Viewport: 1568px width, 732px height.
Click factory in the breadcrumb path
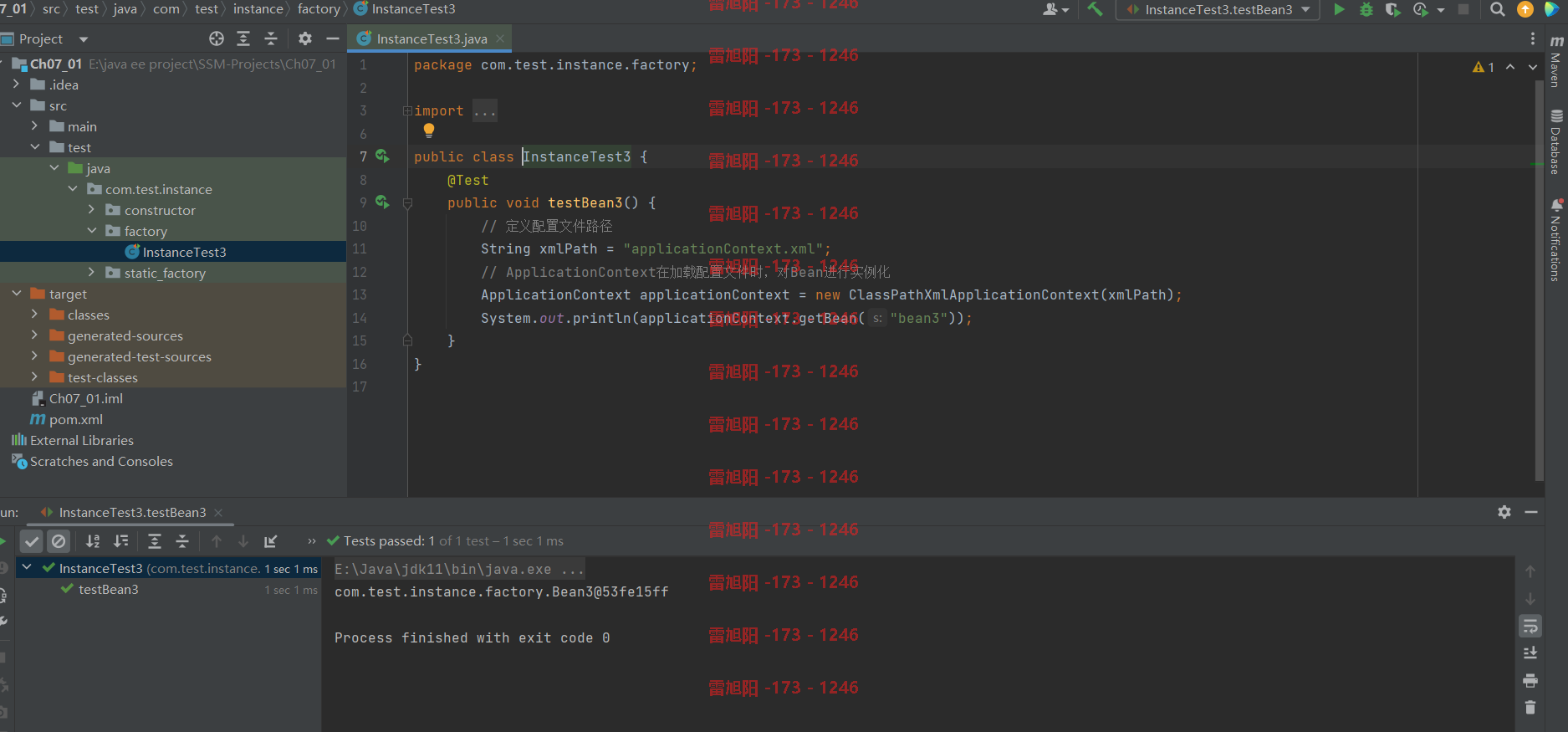[x=319, y=9]
